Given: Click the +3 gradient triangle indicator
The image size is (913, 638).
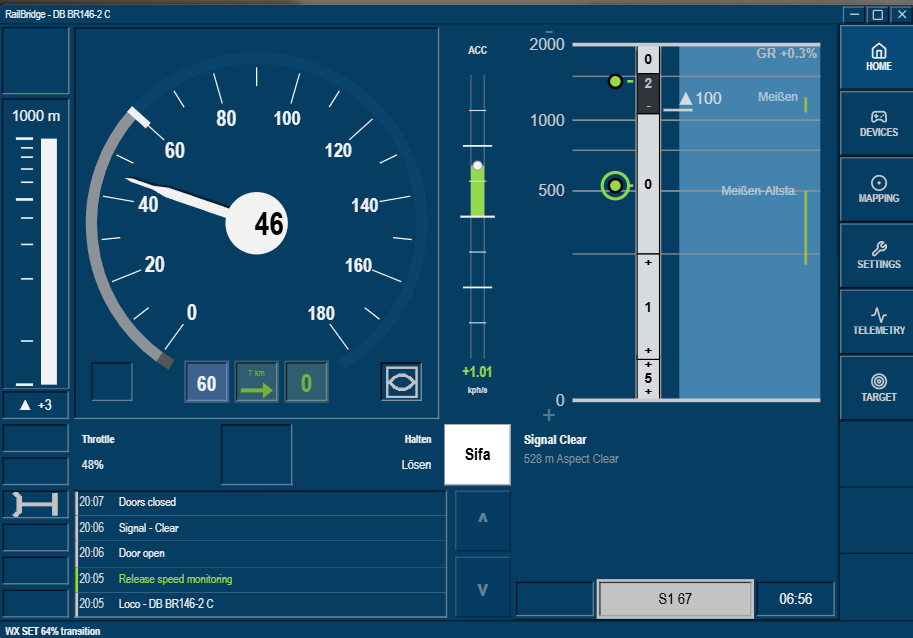Looking at the screenshot, I should click(x=36, y=405).
